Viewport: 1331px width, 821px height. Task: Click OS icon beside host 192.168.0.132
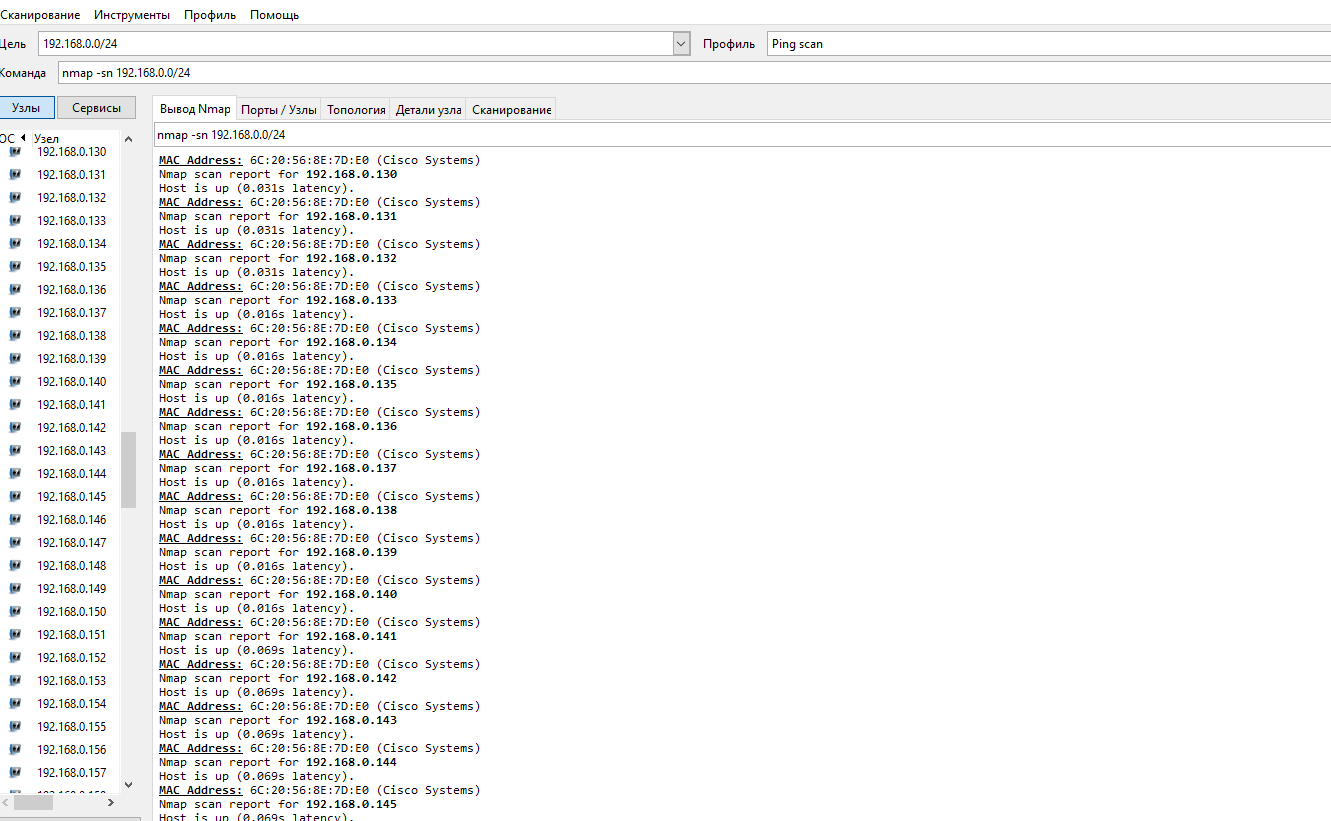pos(15,198)
